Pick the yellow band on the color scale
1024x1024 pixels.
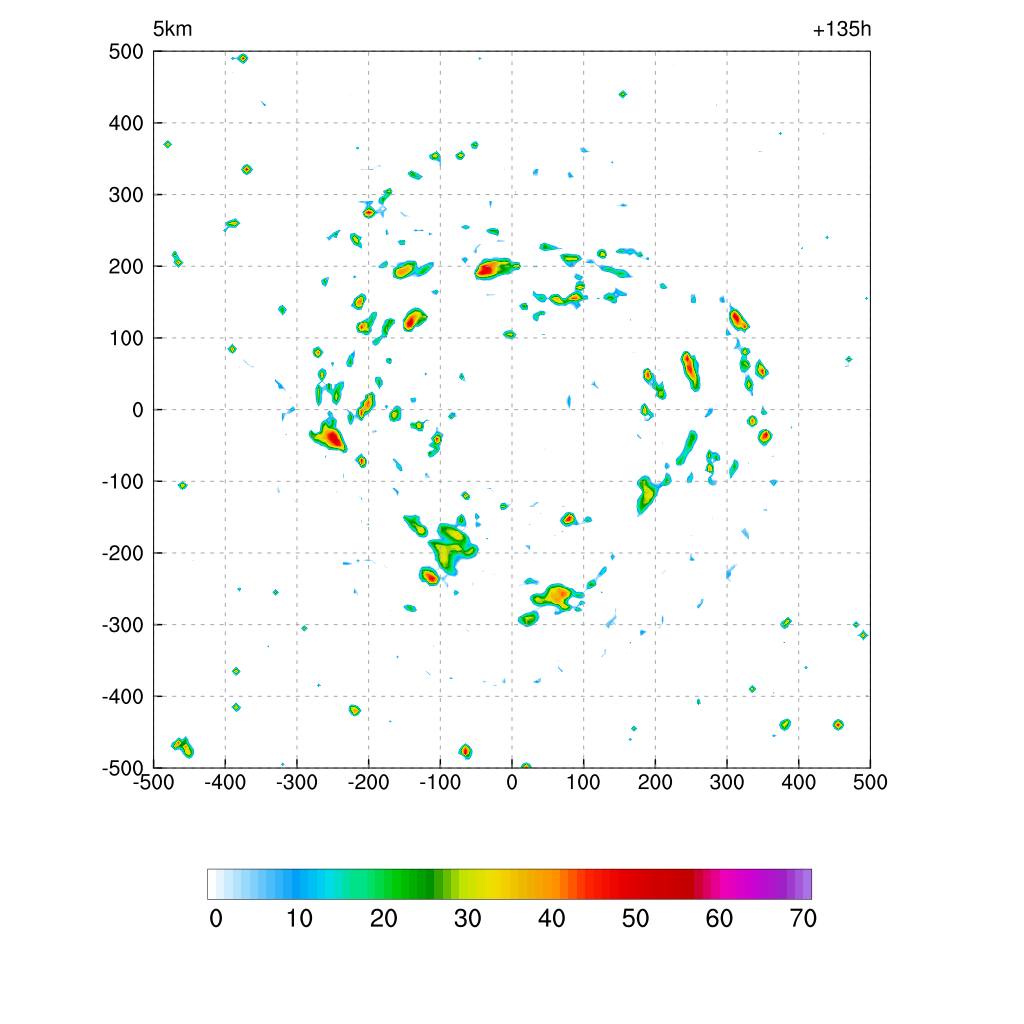487,884
